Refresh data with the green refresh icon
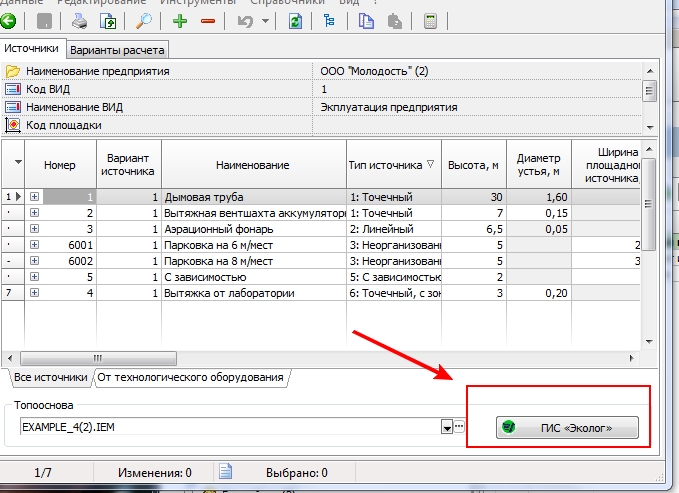The height and width of the screenshot is (493, 679). coord(295,20)
